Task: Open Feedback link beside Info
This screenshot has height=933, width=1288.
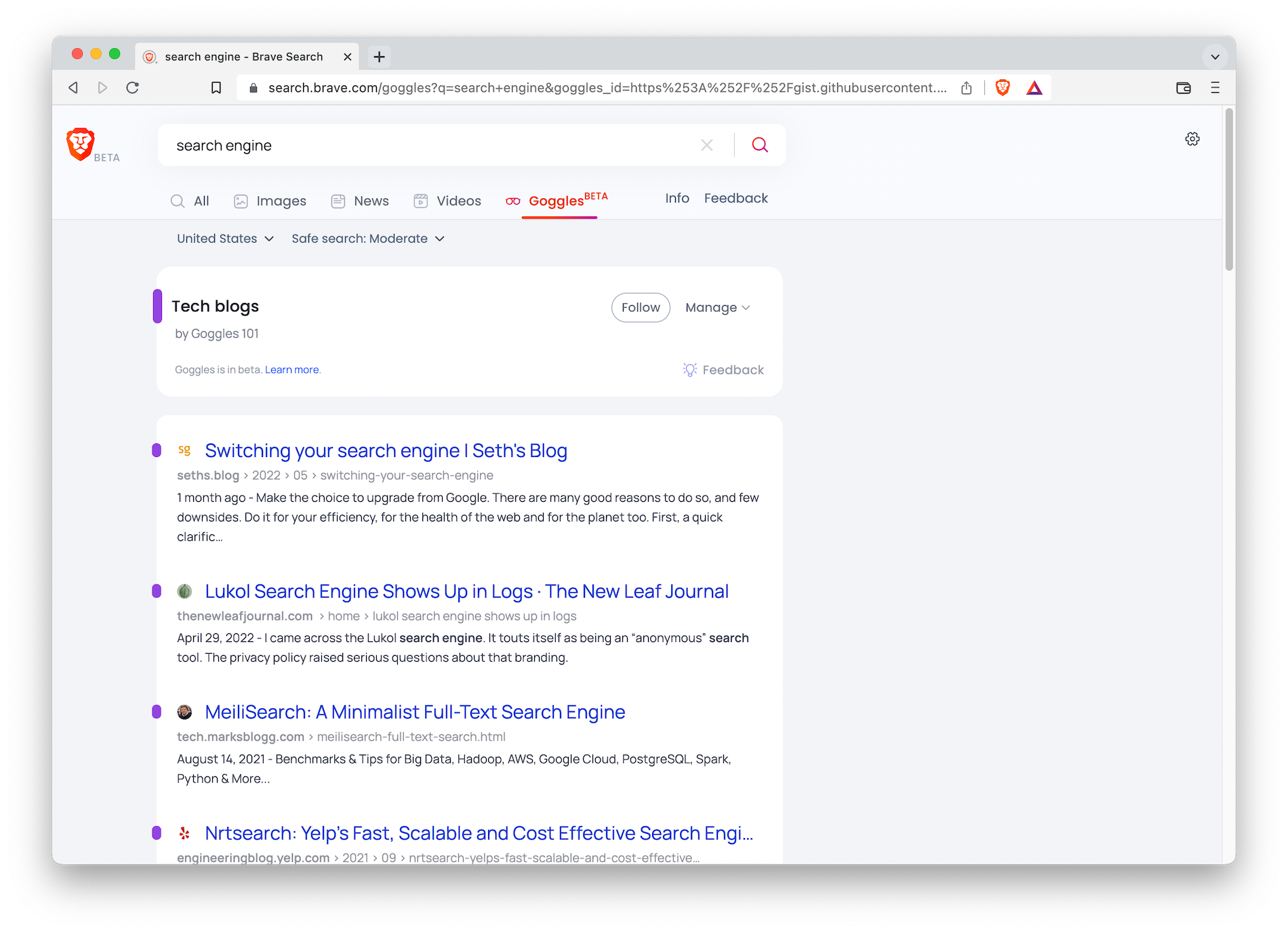Action: pyautogui.click(x=736, y=198)
